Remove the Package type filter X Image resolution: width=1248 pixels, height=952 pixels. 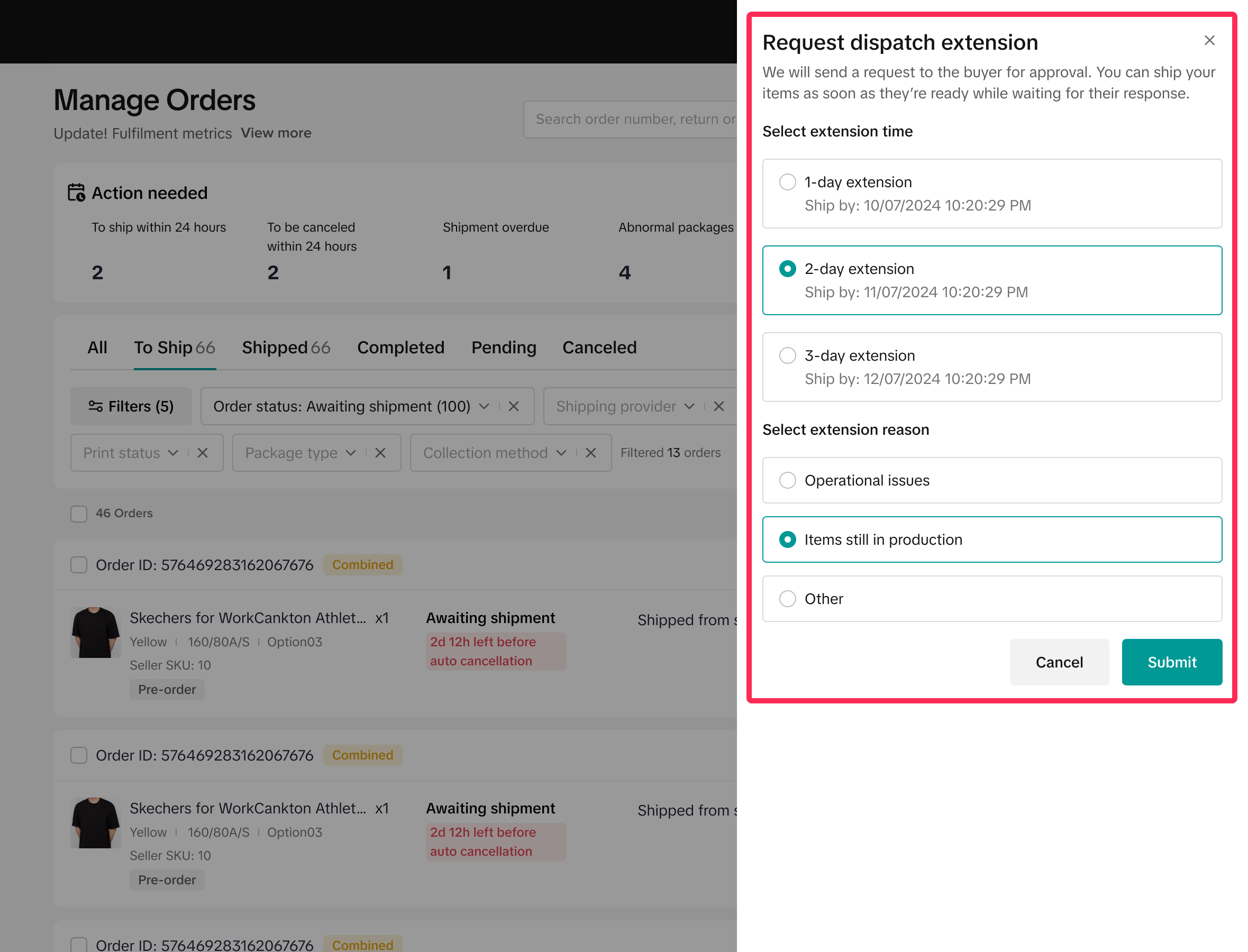[380, 453]
